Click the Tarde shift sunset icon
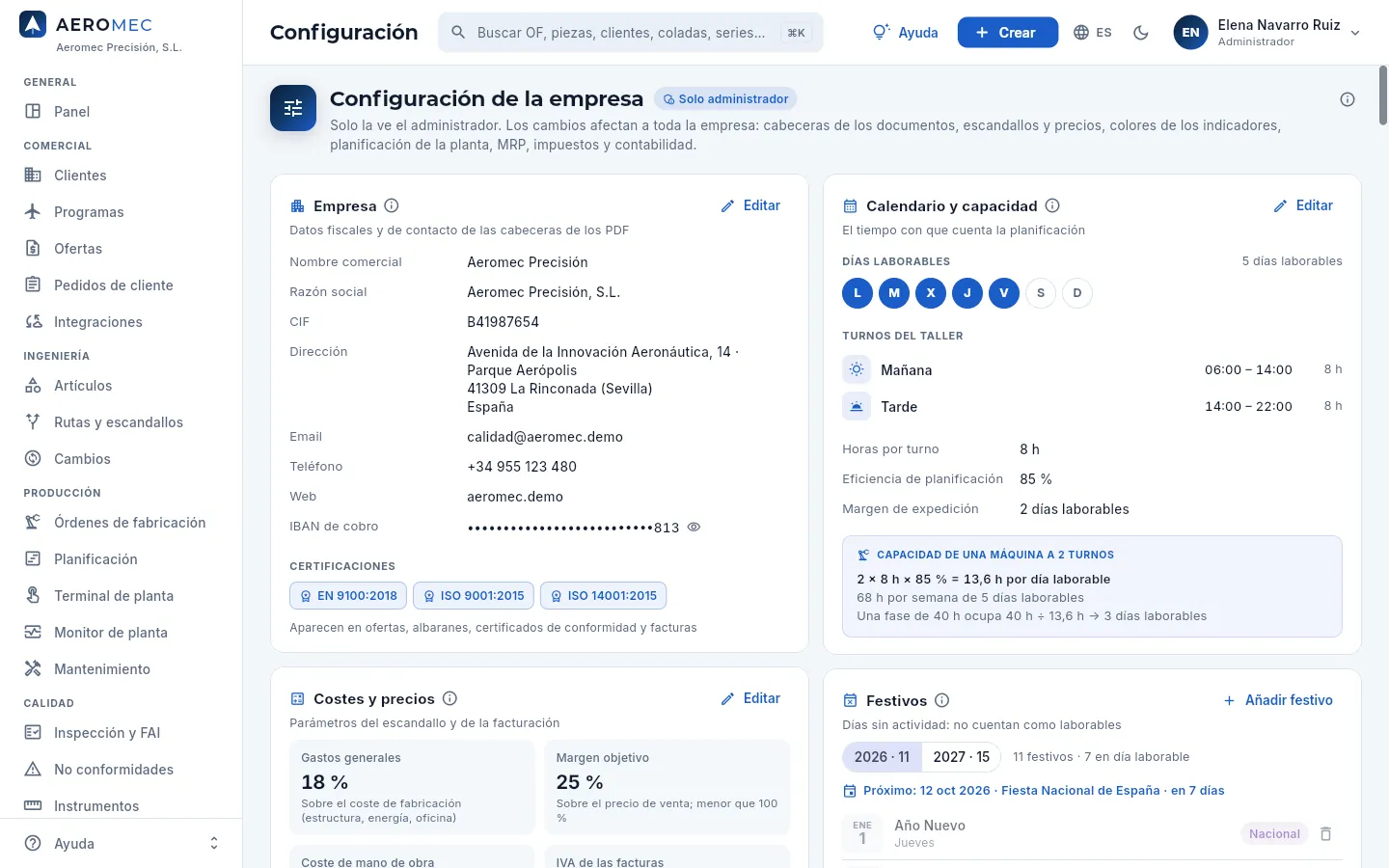Image resolution: width=1389 pixels, height=868 pixels. tap(857, 406)
